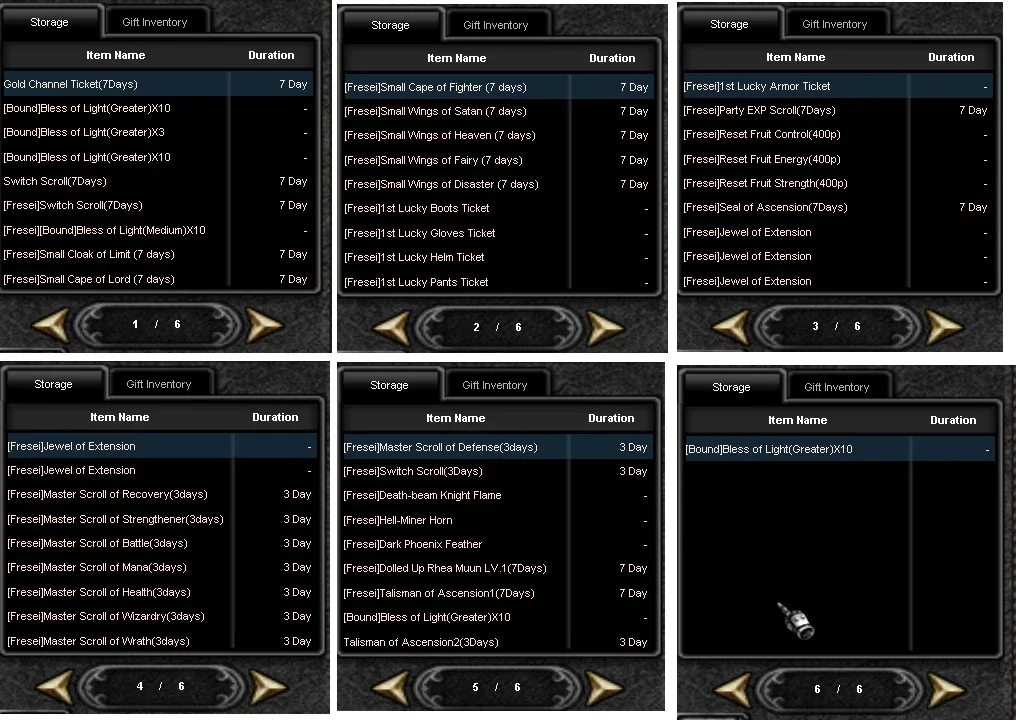Click Item Name column header in page 4/6 panel
The height and width of the screenshot is (721, 1016).
click(120, 417)
